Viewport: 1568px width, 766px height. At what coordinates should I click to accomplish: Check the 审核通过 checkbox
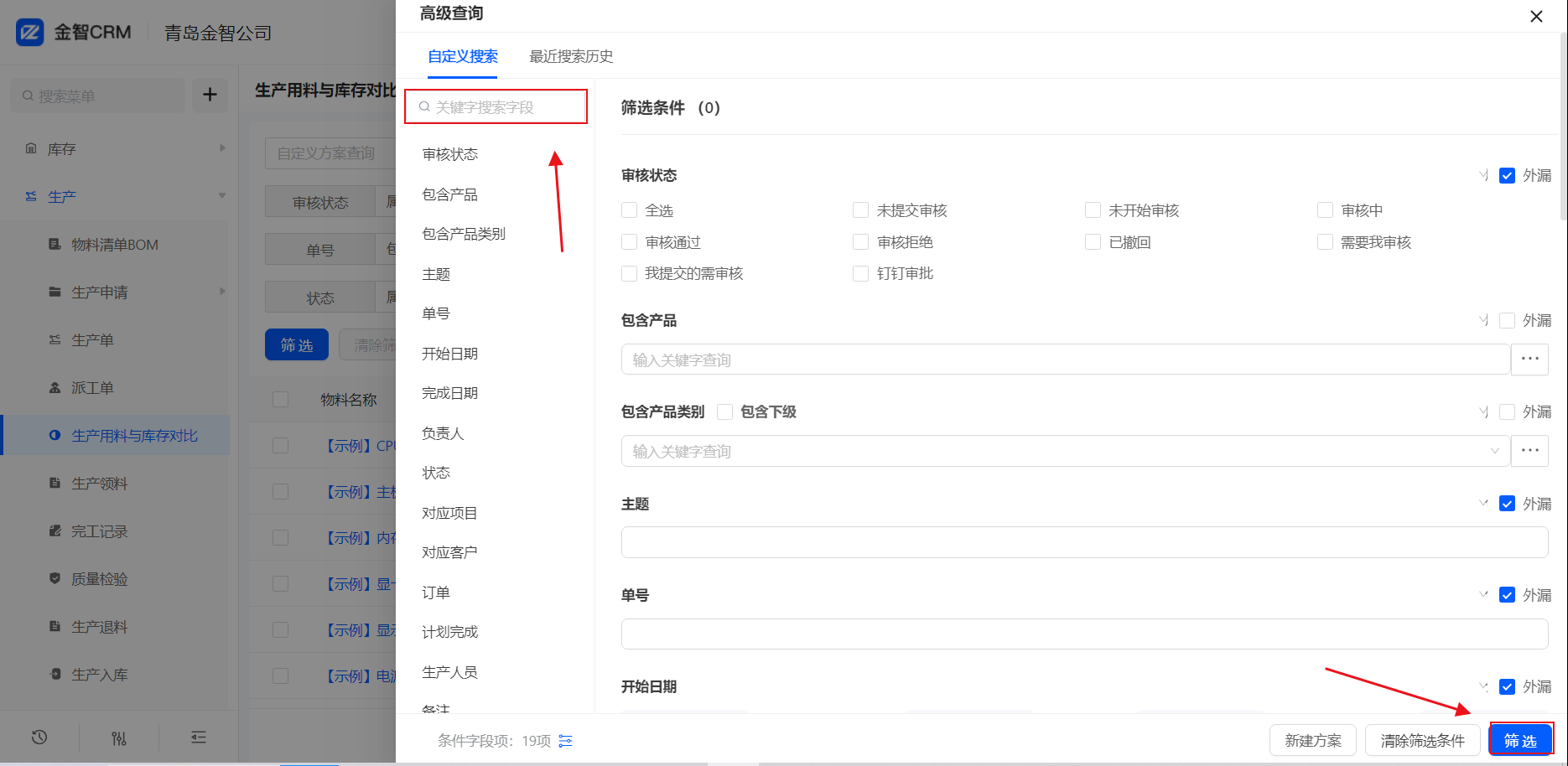[x=630, y=242]
